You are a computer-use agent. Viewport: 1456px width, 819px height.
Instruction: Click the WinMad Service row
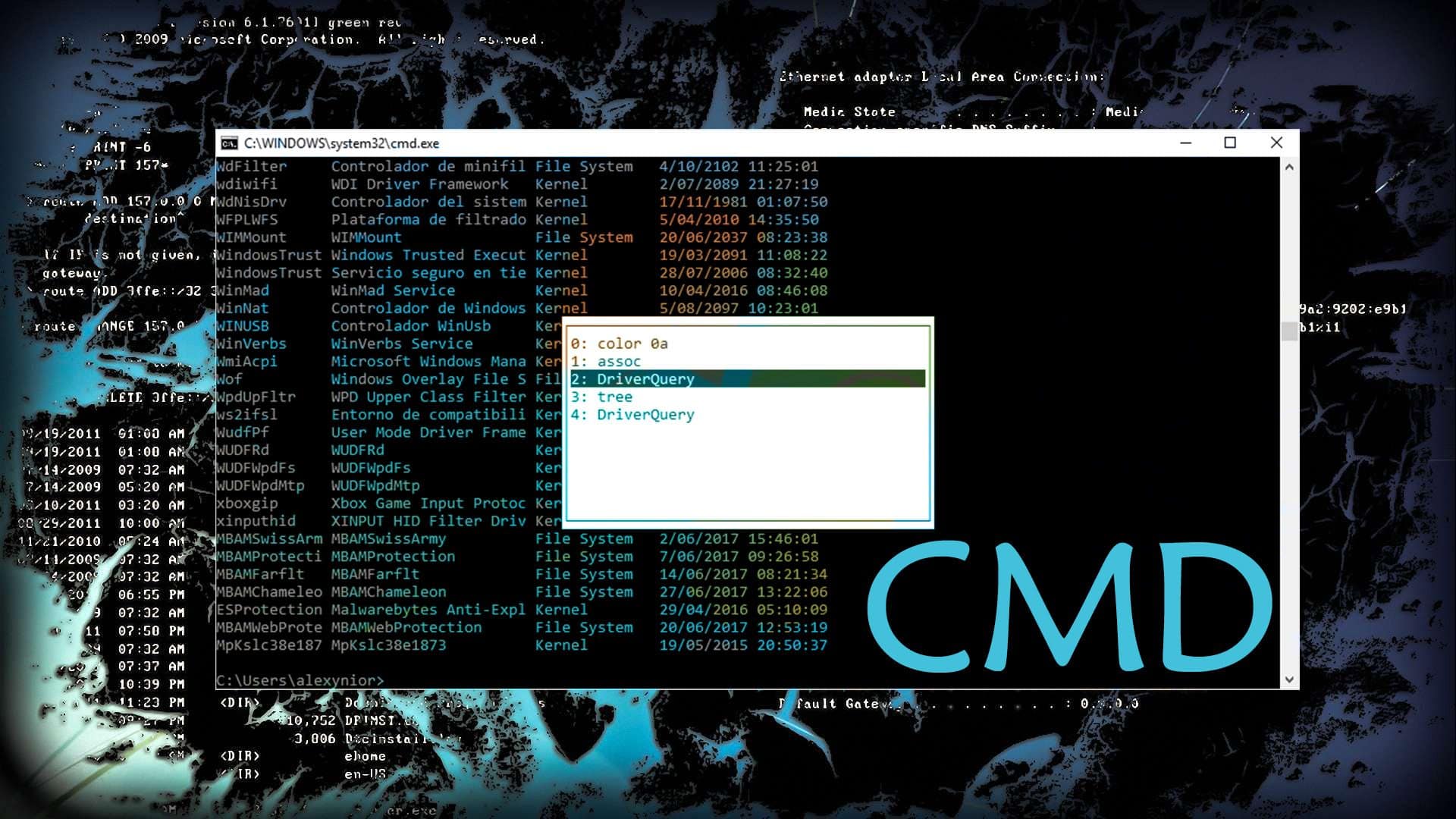pyautogui.click(x=393, y=290)
